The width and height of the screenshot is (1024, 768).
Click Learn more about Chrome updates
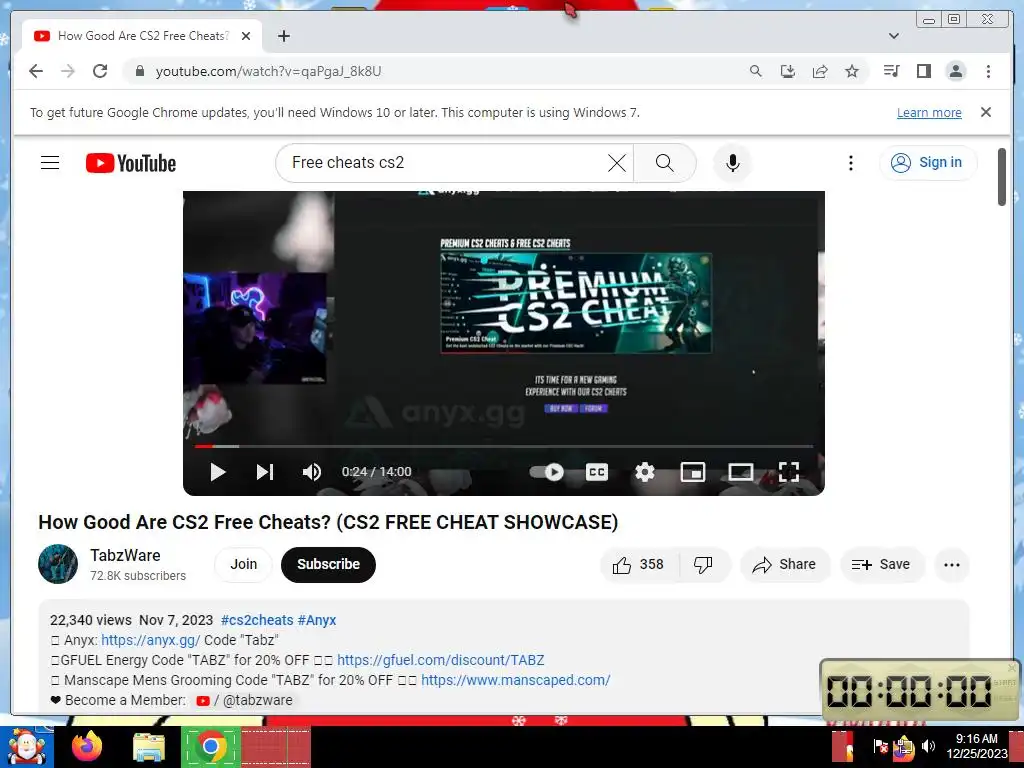pyautogui.click(x=929, y=113)
